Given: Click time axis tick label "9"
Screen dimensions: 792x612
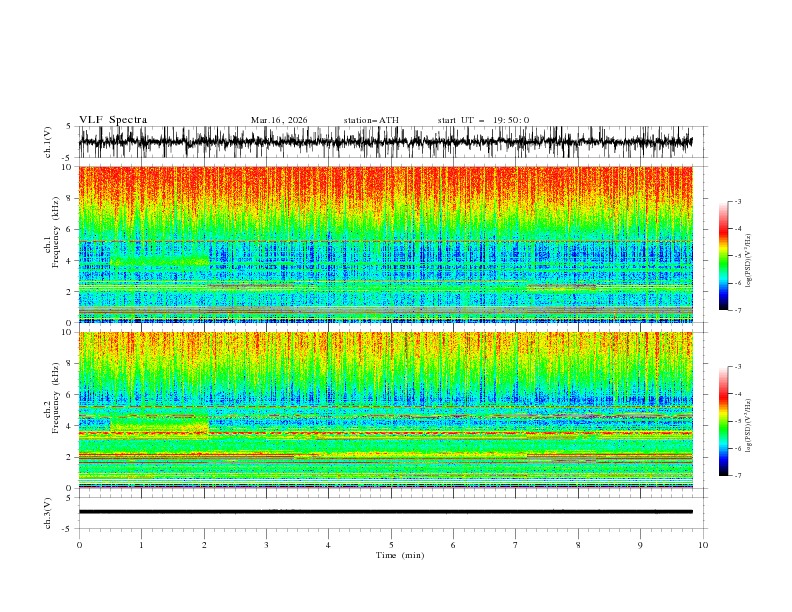Looking at the screenshot, I should tap(640, 545).
